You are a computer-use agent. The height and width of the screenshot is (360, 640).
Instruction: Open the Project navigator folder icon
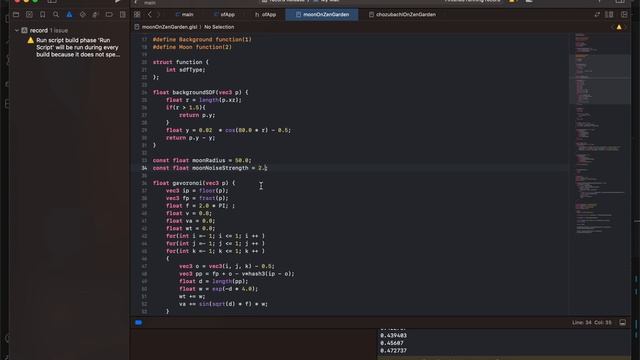pyautogui.click(x=16, y=15)
